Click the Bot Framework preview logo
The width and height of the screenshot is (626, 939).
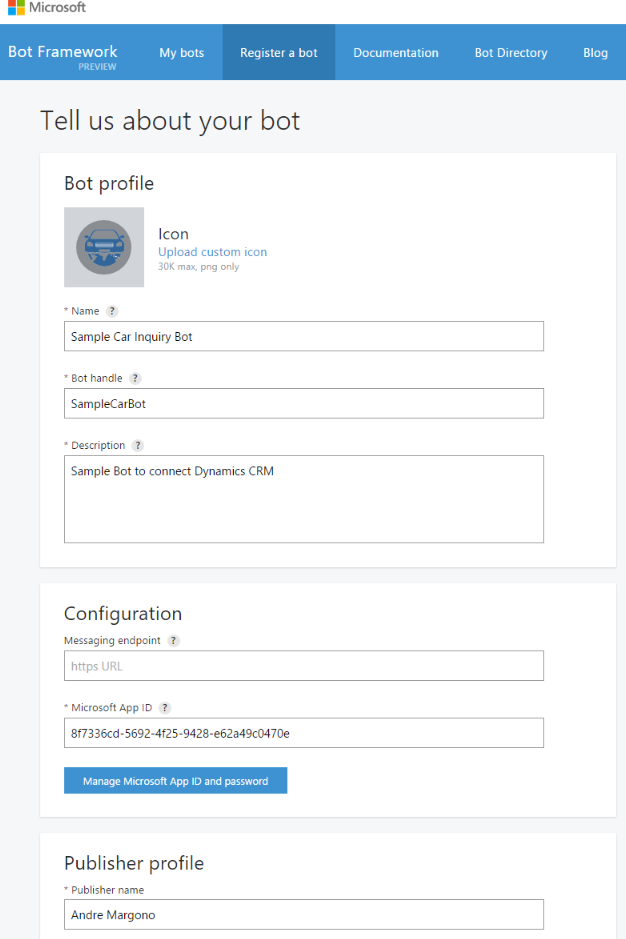click(63, 56)
